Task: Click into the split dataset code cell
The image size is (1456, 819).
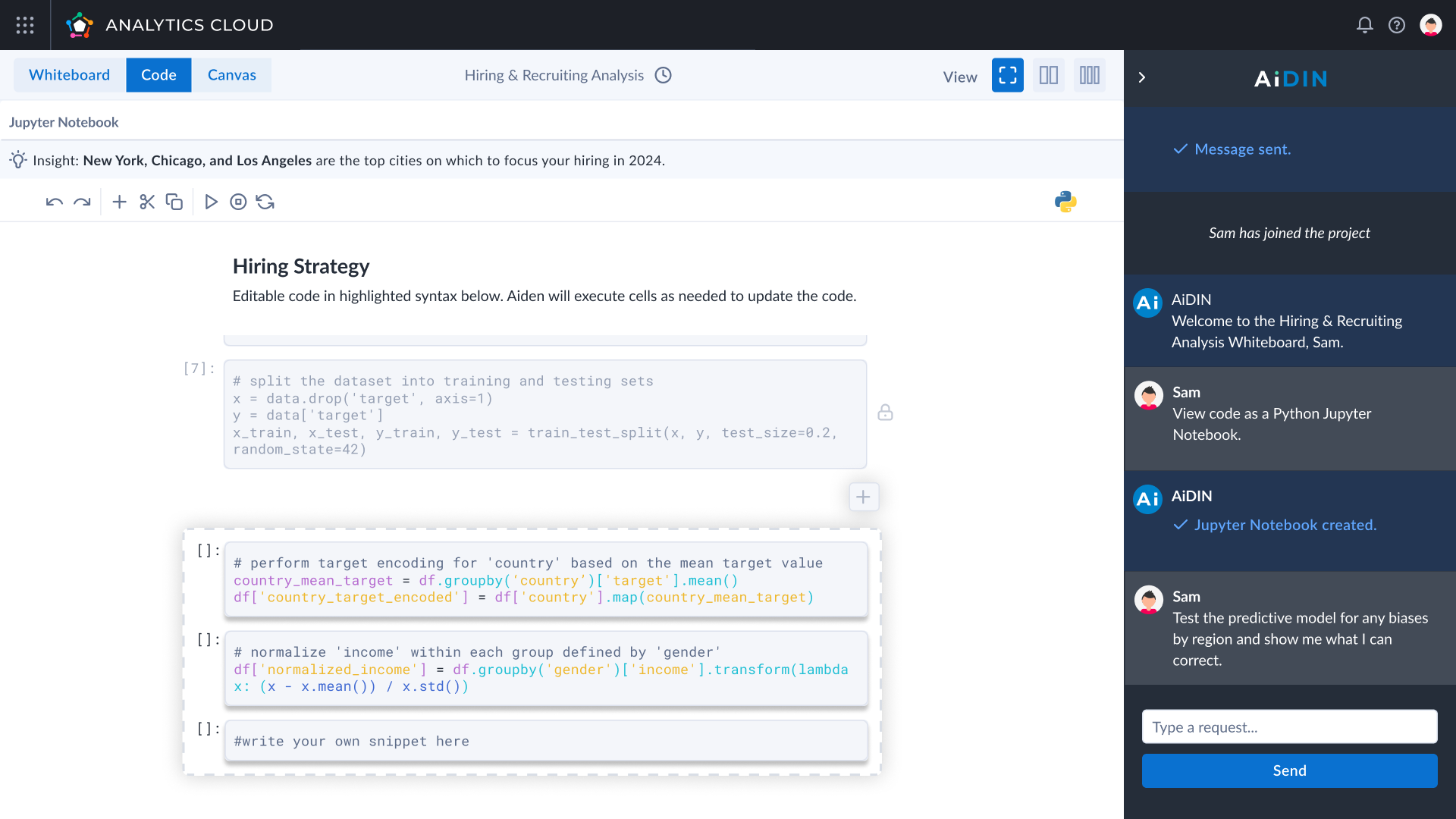Action: point(545,414)
